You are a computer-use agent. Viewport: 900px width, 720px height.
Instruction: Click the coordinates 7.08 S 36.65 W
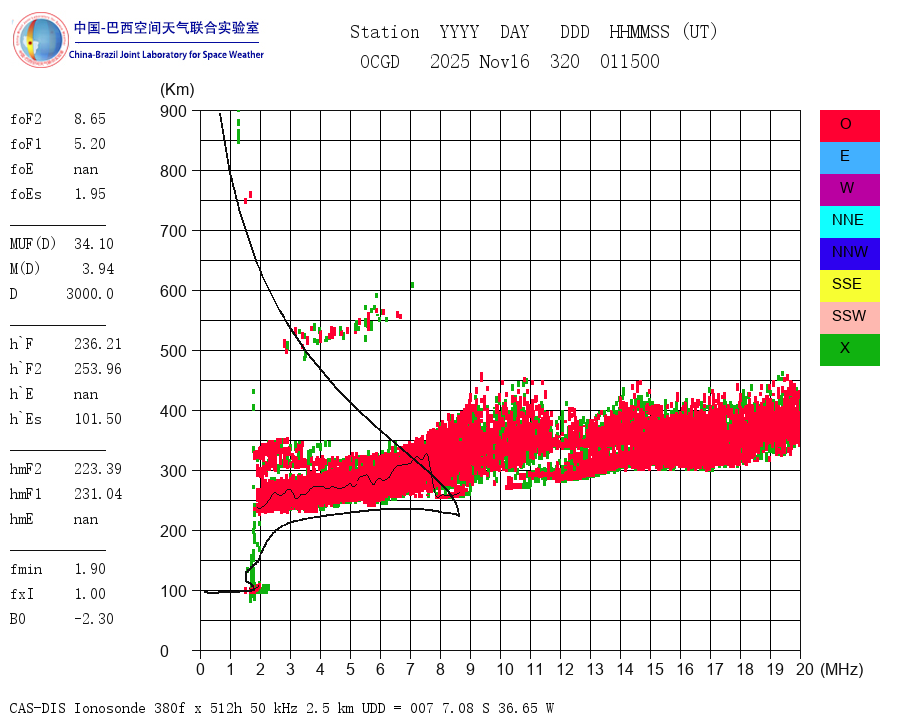pos(496,708)
